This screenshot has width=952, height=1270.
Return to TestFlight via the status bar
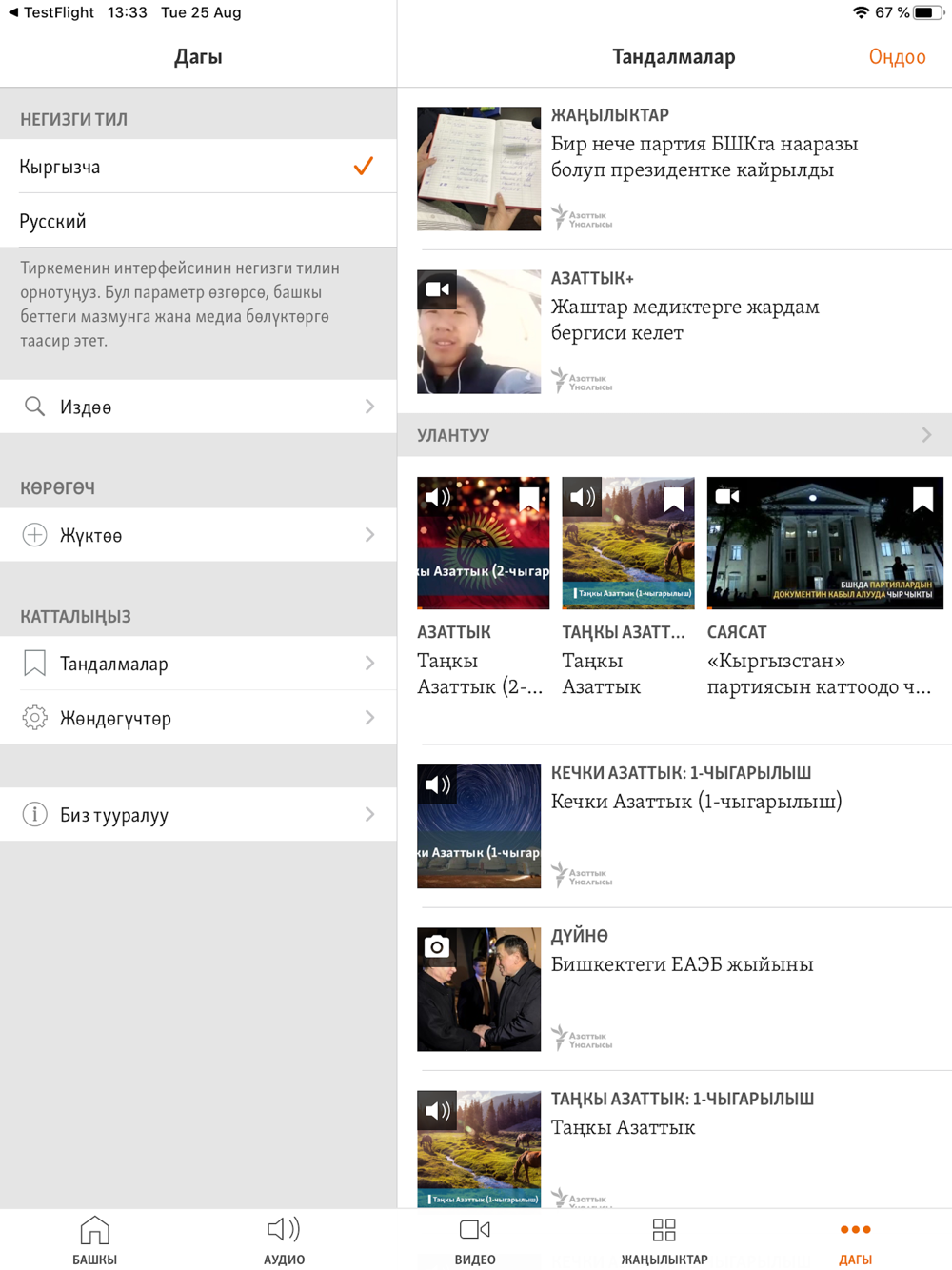click(x=51, y=12)
